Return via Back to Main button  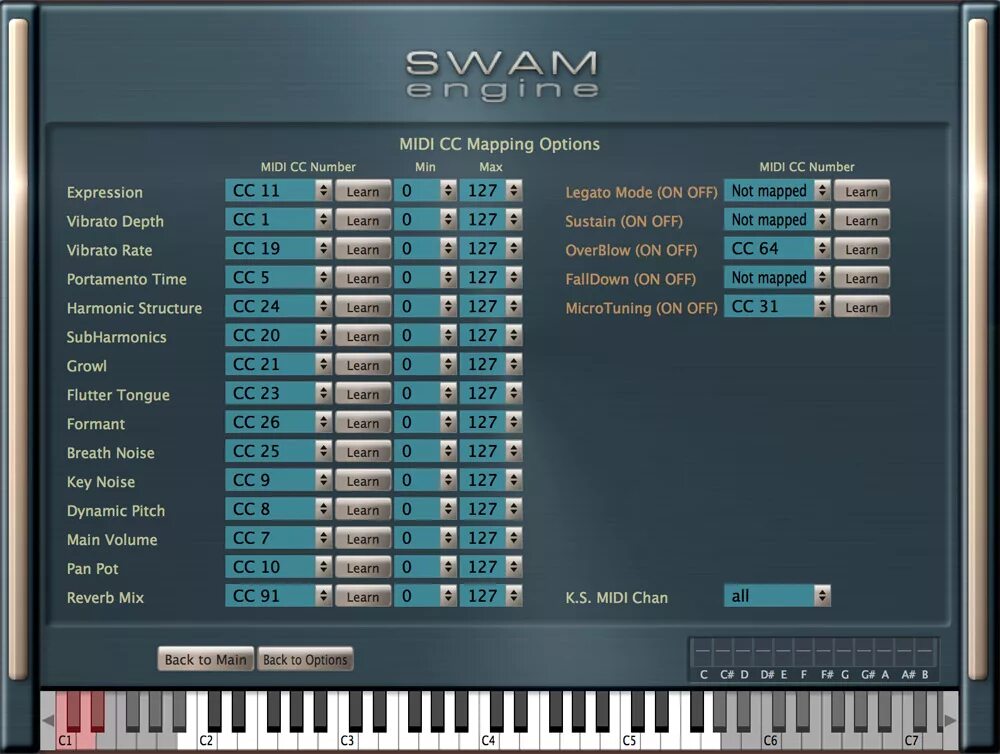(205, 659)
